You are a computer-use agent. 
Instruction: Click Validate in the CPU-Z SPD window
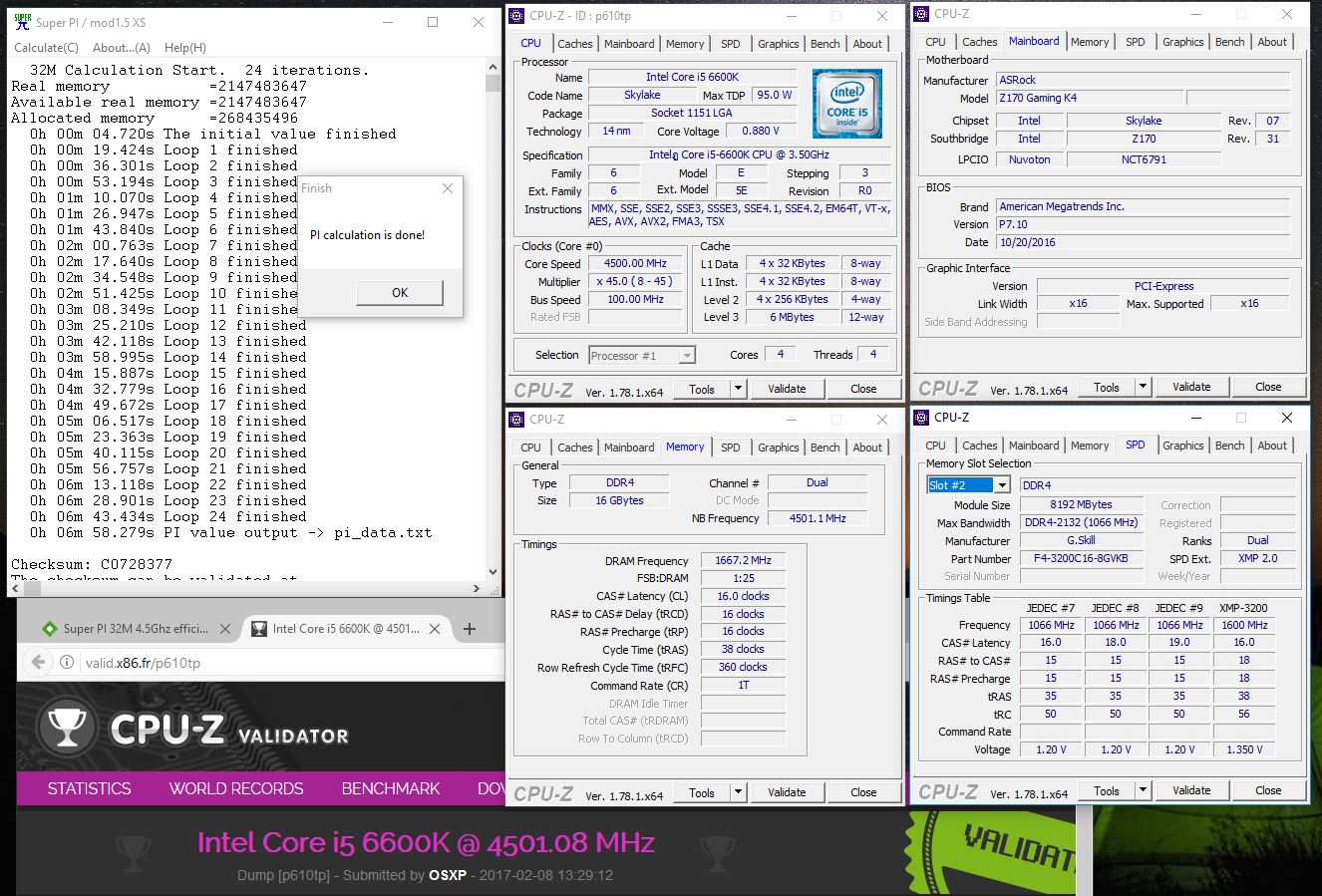(x=1191, y=790)
